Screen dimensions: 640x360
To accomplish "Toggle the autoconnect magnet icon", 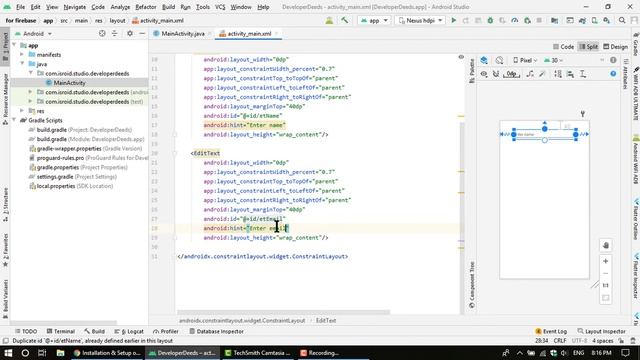I will click(x=496, y=74).
